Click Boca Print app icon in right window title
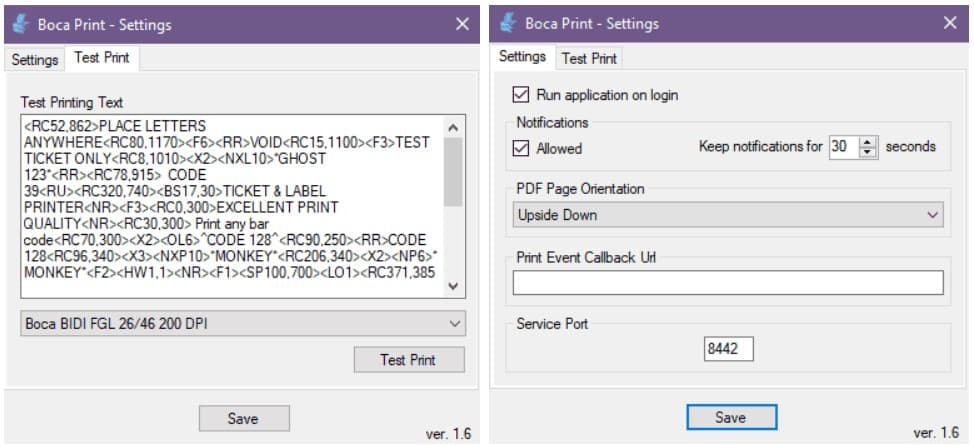This screenshot has height=446, width=974. pos(507,24)
